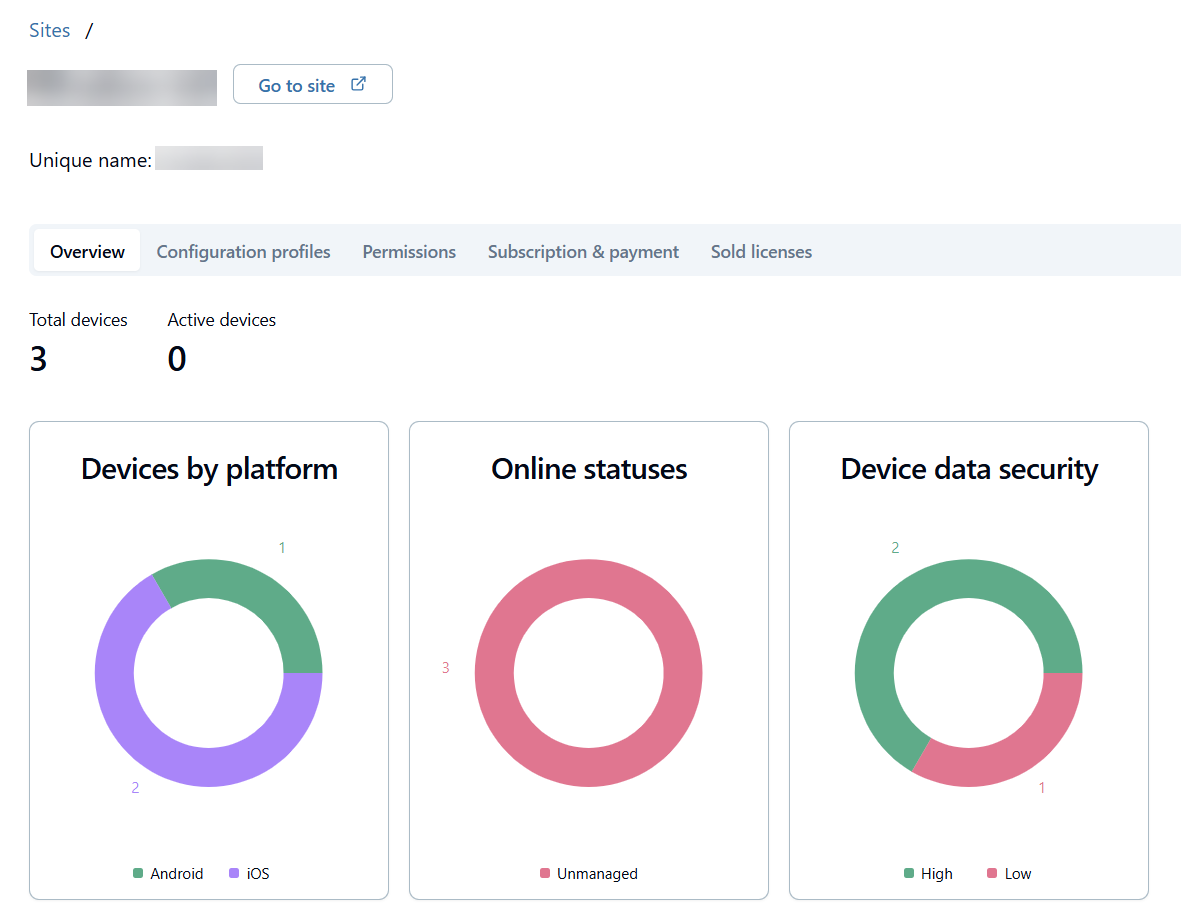Click the Go to site button
The width and height of the screenshot is (1181, 916).
[312, 84]
